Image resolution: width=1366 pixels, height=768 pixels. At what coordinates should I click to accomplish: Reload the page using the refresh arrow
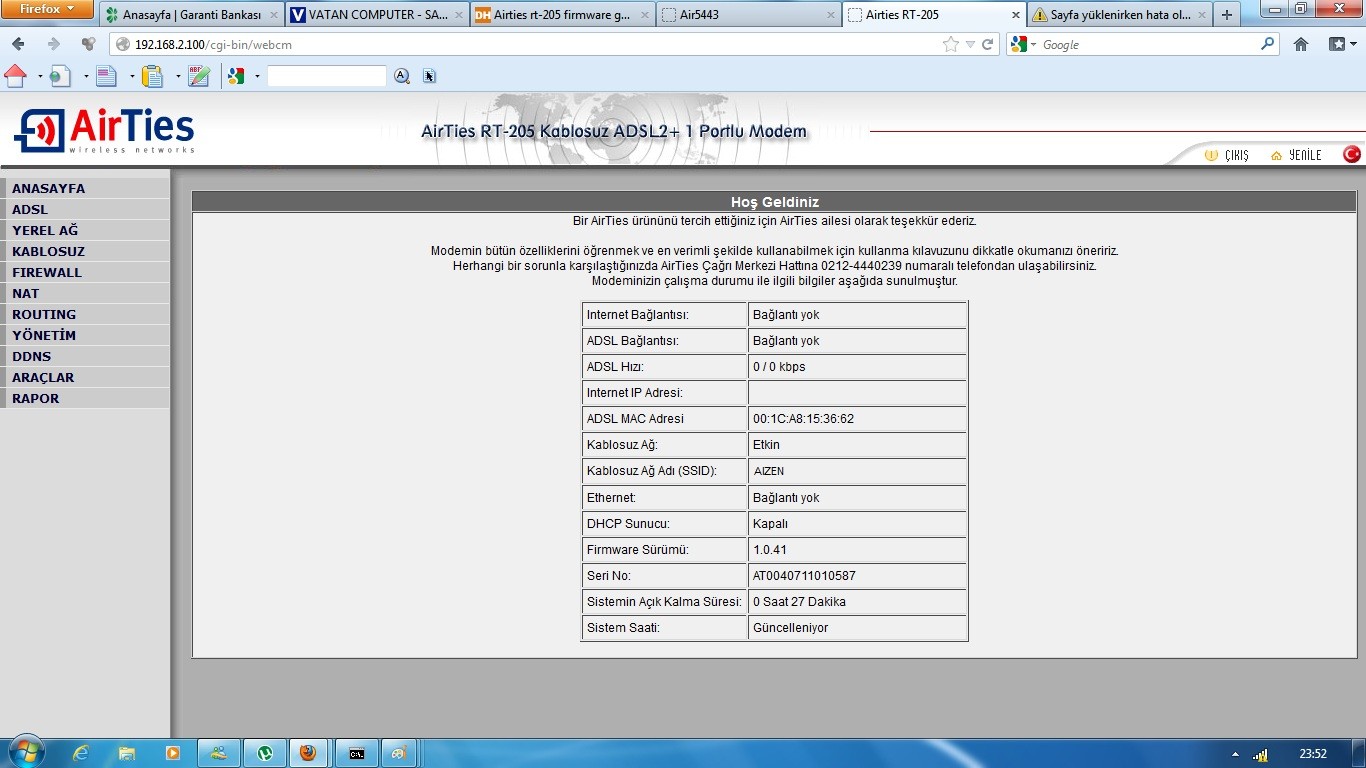987,44
